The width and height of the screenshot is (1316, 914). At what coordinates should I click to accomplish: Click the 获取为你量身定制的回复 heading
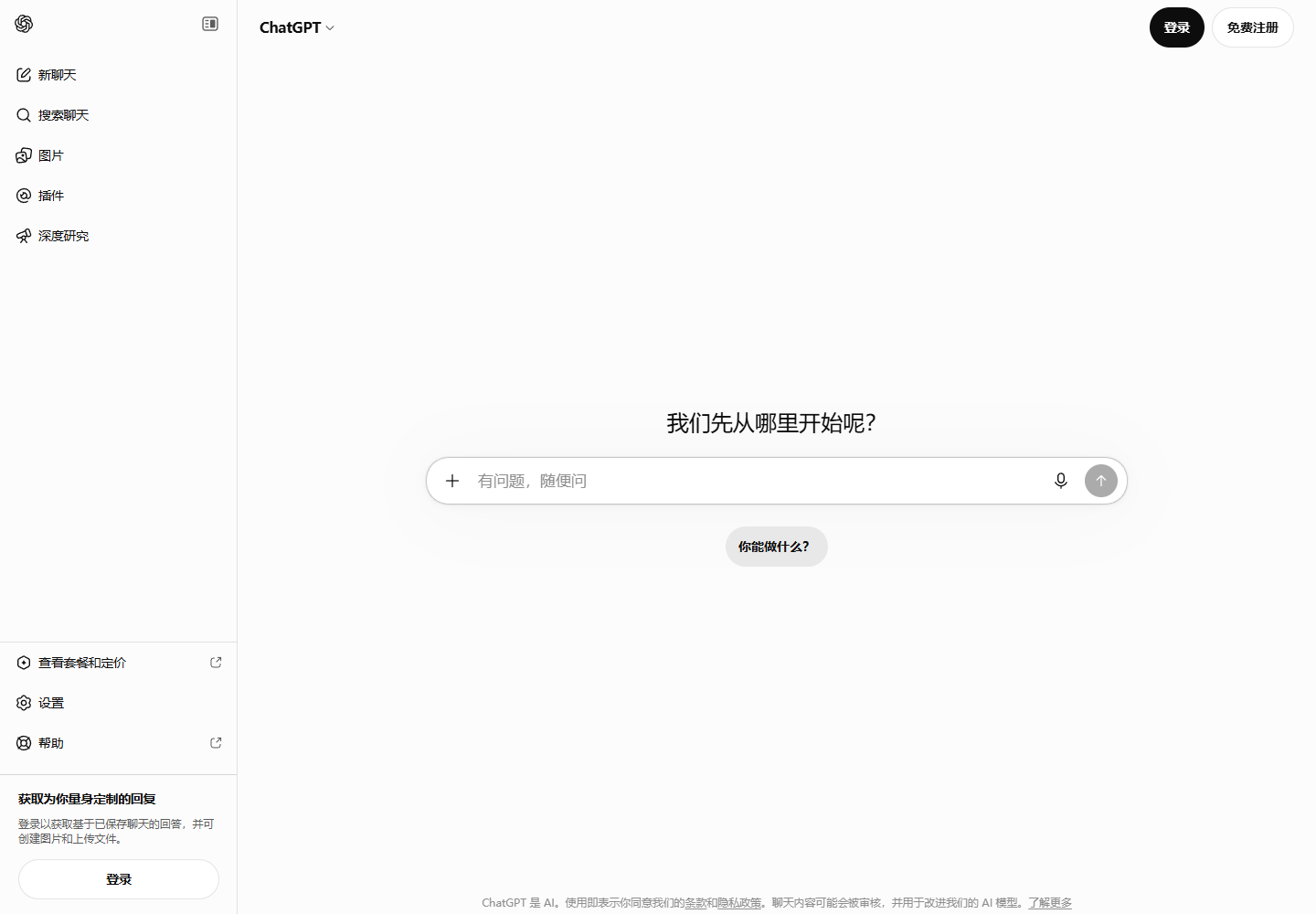tap(87, 799)
